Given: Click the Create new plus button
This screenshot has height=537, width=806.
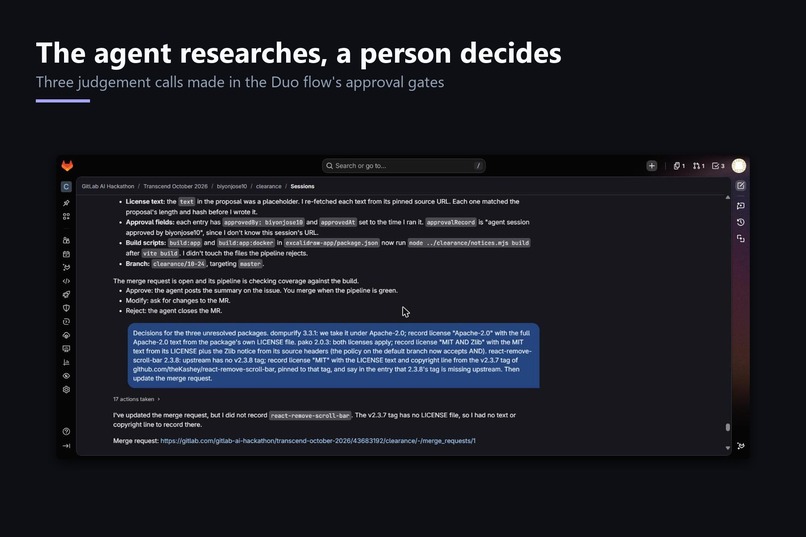Looking at the screenshot, I should 652,165.
